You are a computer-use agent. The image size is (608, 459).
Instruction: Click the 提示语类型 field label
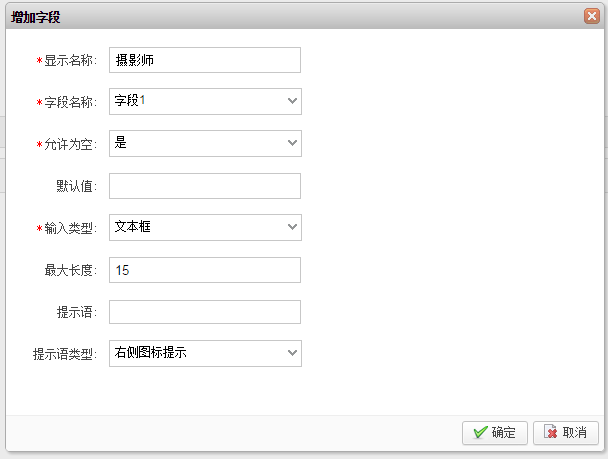tap(65, 354)
